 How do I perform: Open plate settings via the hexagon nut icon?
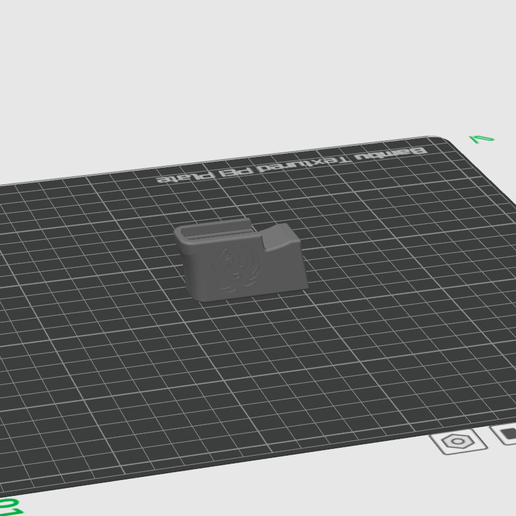point(458,441)
